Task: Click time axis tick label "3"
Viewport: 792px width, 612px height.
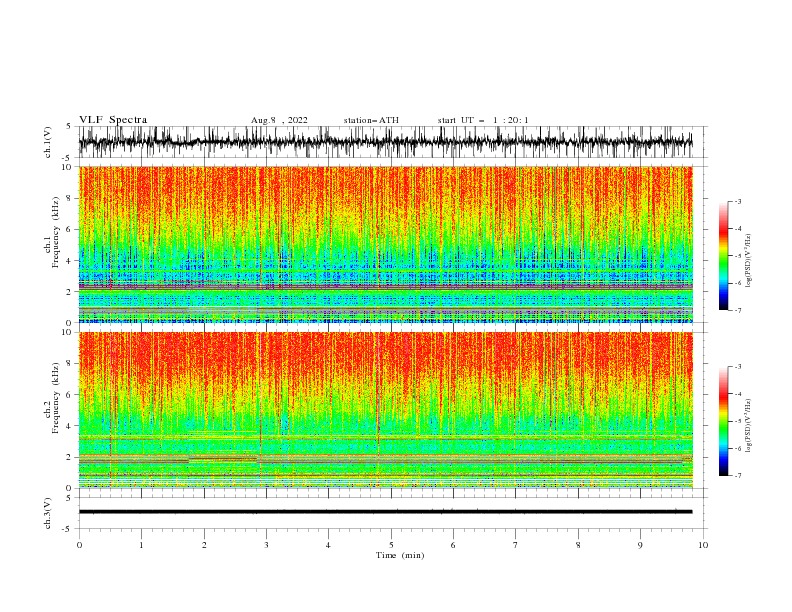Action: click(266, 545)
